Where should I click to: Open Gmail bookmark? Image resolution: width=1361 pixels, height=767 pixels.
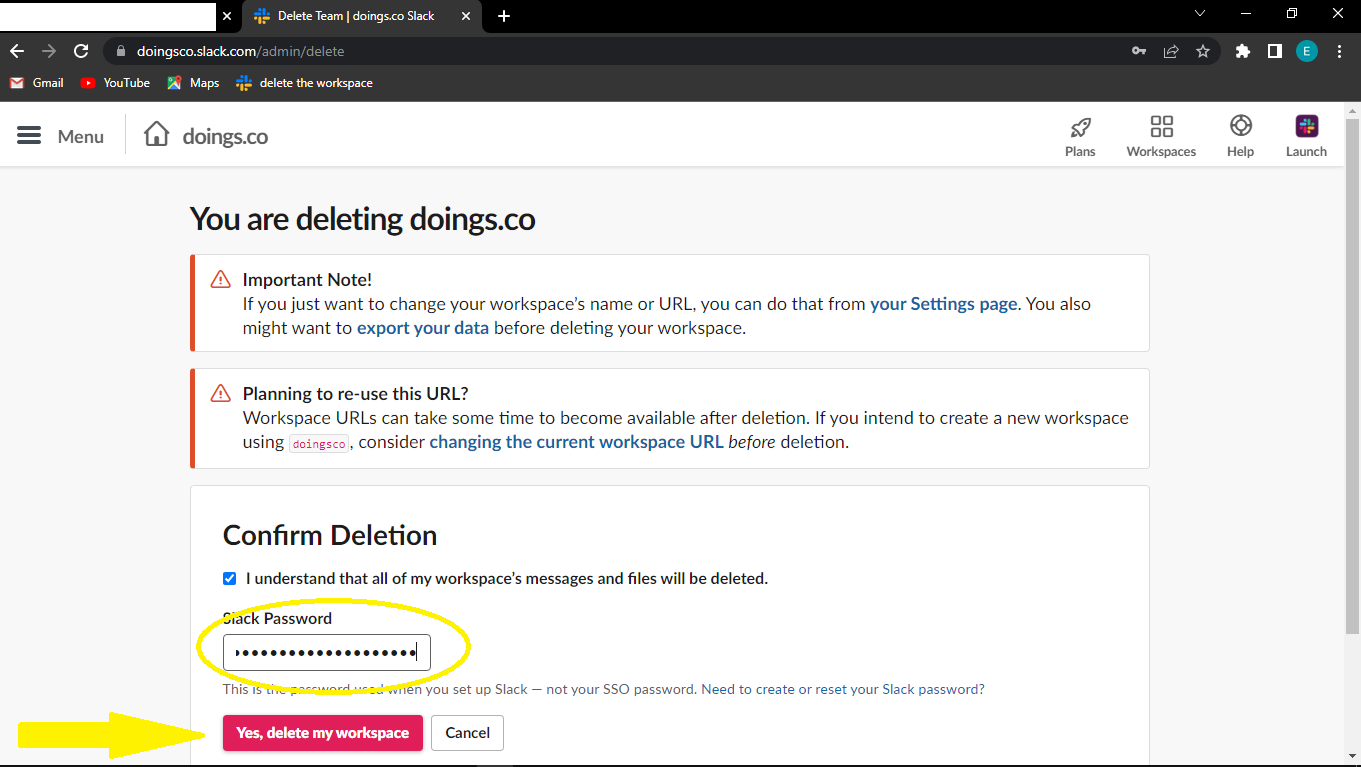(x=37, y=83)
